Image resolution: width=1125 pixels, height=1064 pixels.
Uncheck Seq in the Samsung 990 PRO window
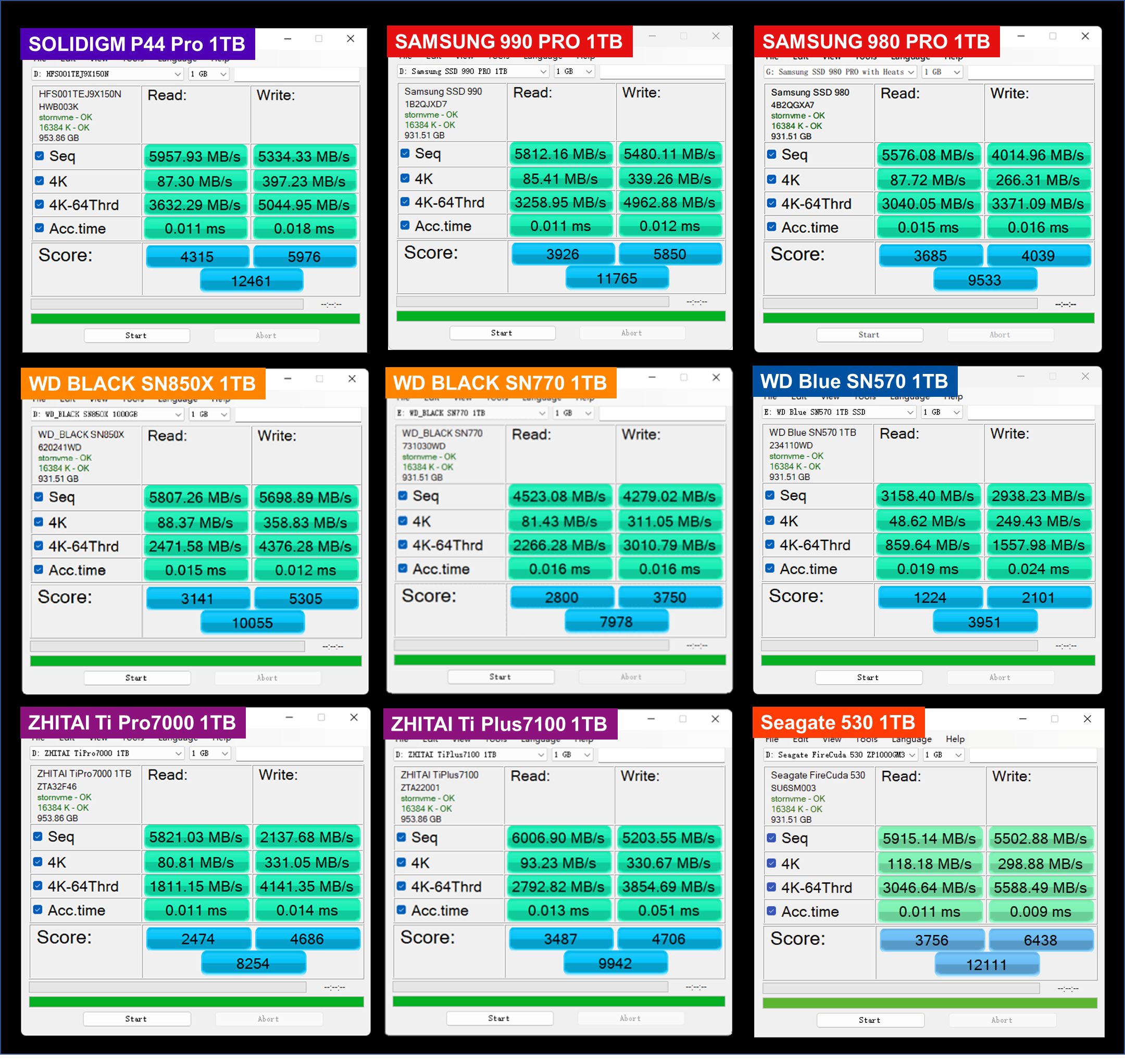tap(405, 153)
